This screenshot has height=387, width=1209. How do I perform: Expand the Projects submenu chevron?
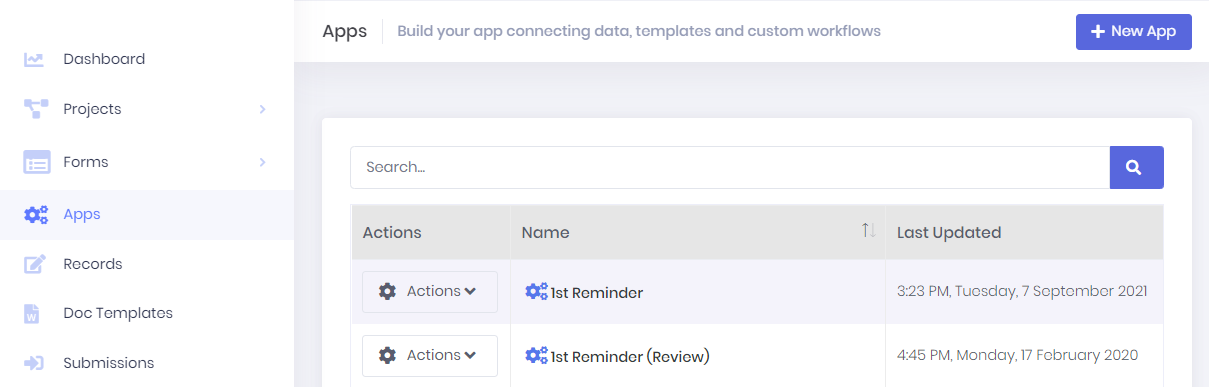tap(262, 109)
